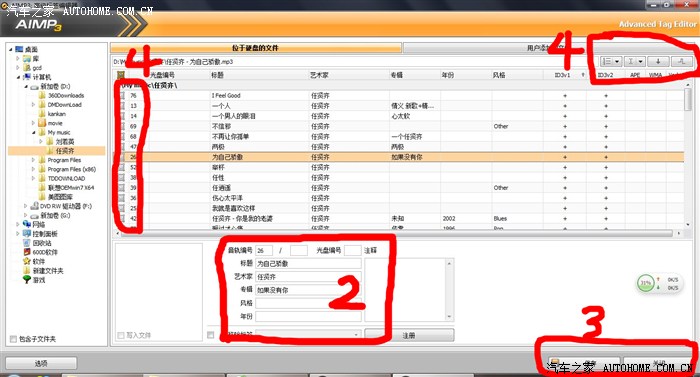This screenshot has height=377, width=700.
Task: Select the 为自己骄傲 track row
Action: [x=399, y=157]
